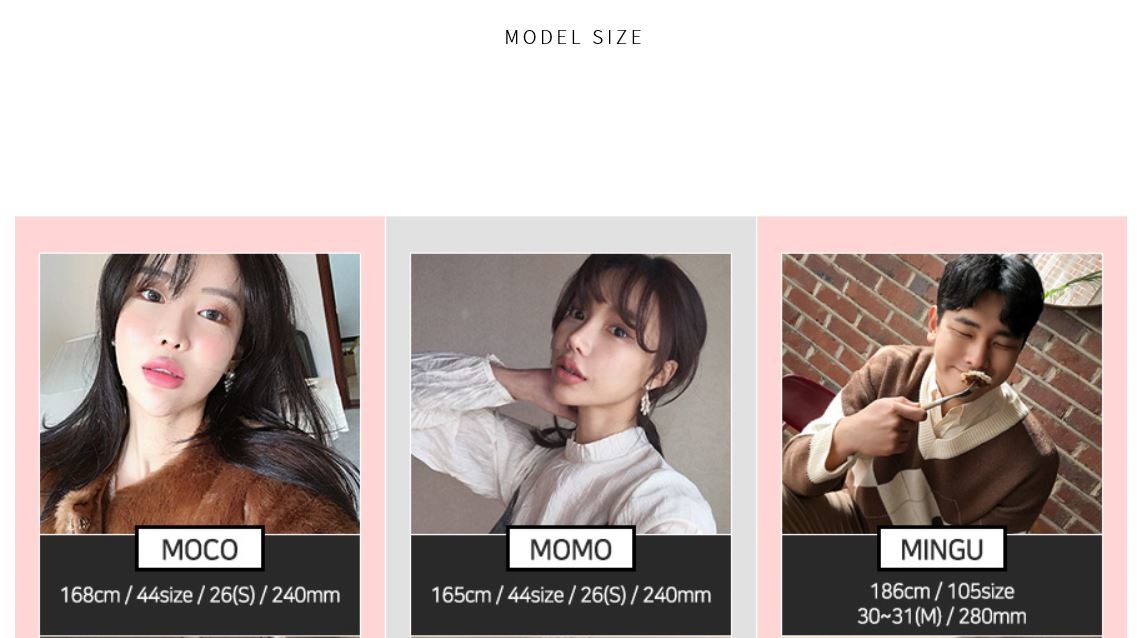Image resolution: width=1141 pixels, height=638 pixels.
Task: Click the MODEL SIZE heading text
Action: 573,37
